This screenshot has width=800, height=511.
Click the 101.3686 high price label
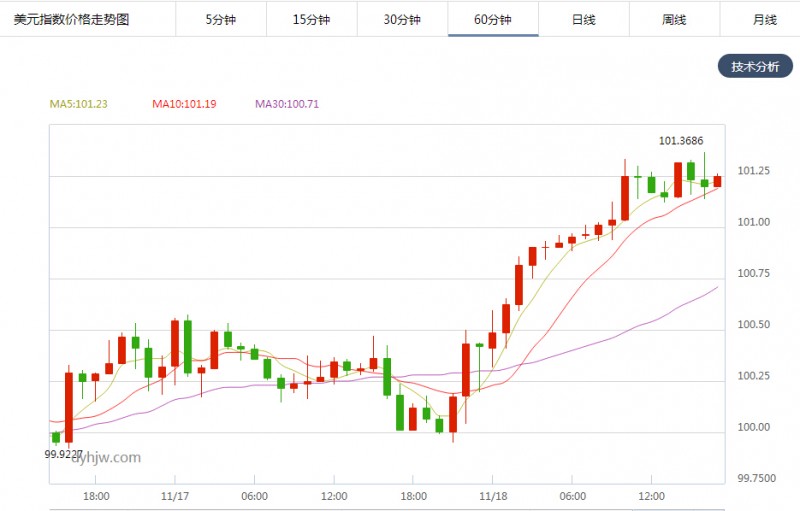pos(681,141)
